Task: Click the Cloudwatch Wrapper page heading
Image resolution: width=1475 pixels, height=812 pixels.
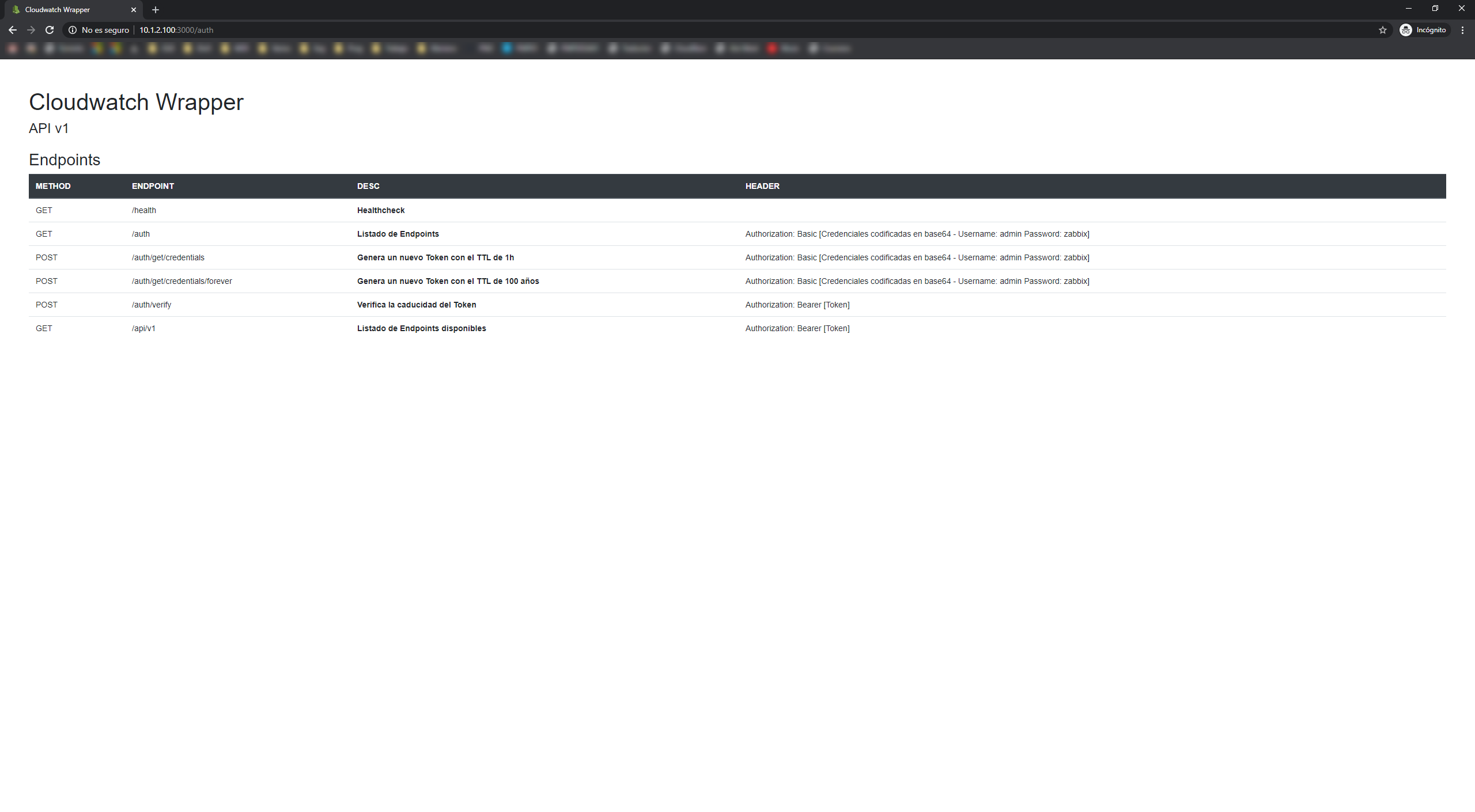Action: point(136,102)
